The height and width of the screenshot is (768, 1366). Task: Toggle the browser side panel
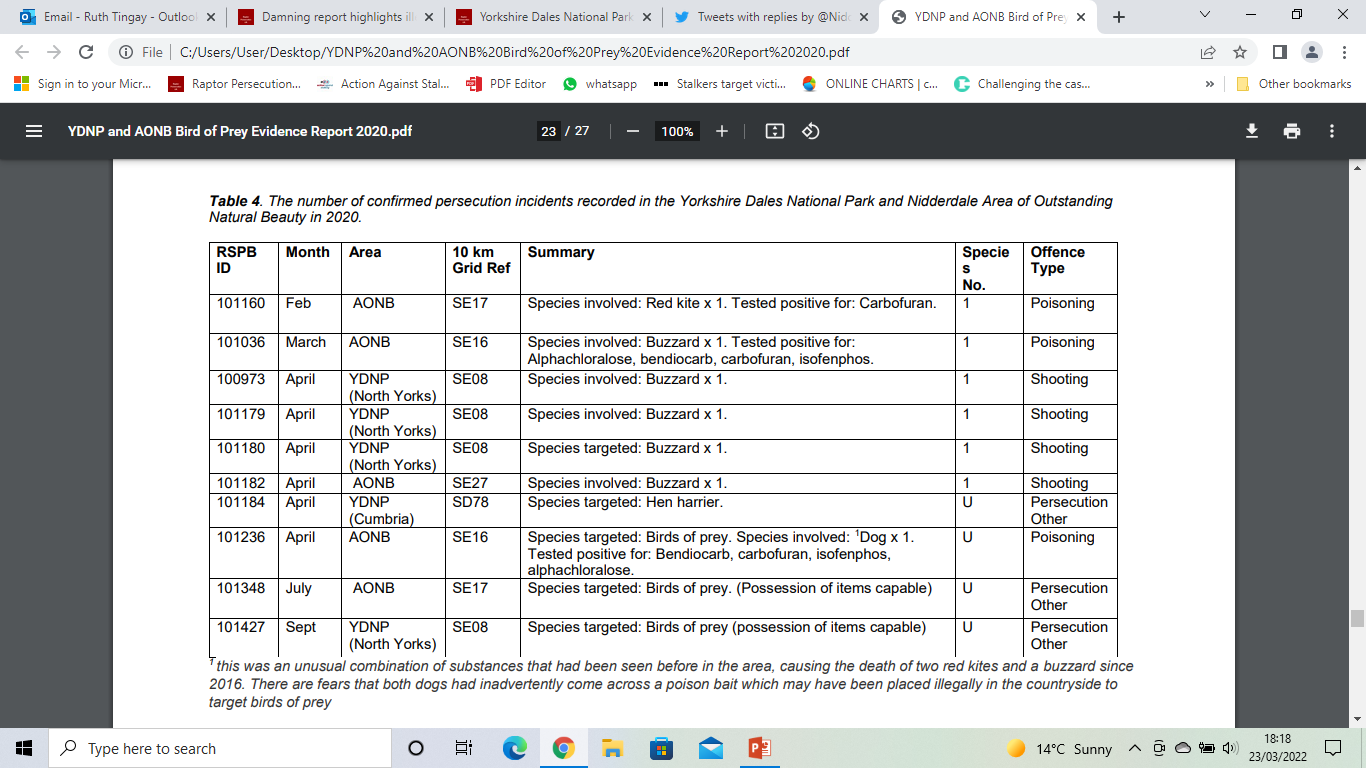coord(1279,52)
